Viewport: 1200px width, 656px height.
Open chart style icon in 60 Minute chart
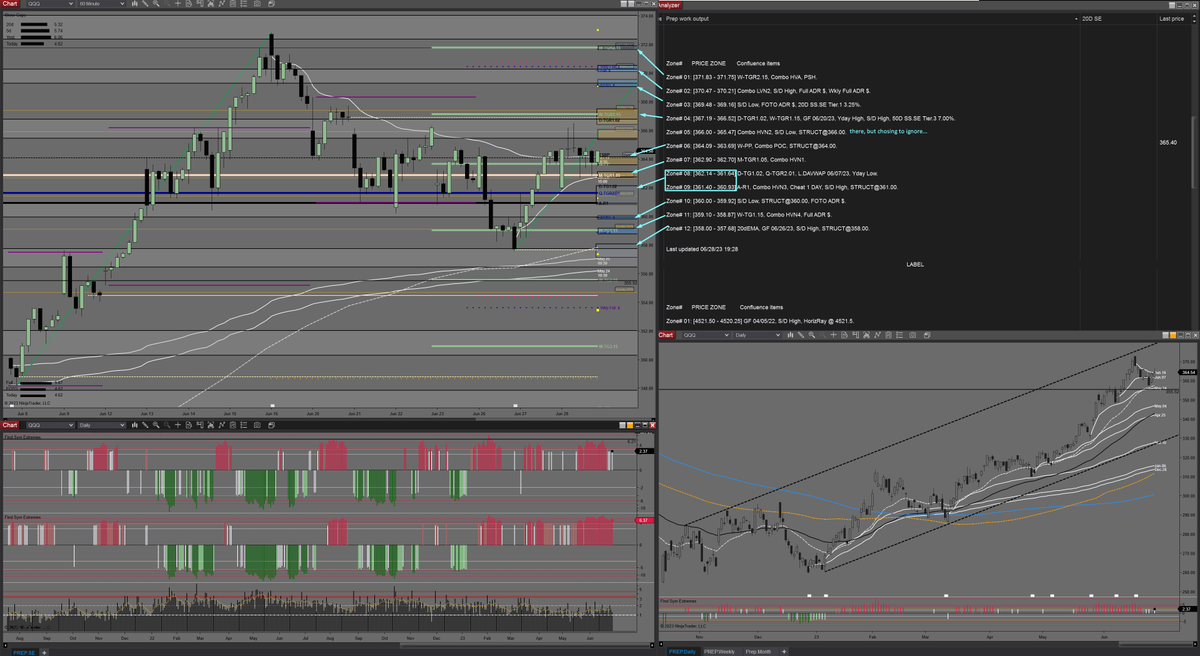click(x=135, y=4)
